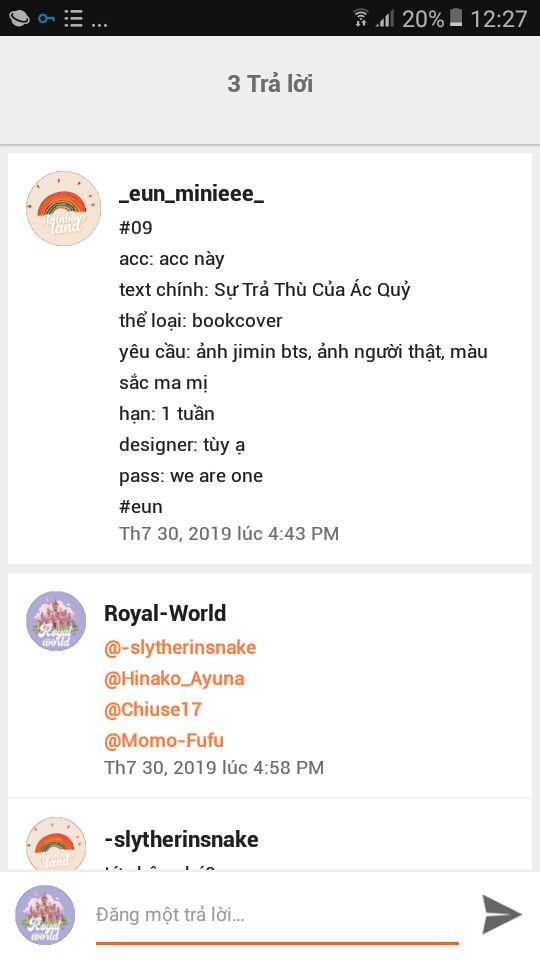Screen dimensions: 540x960
Task: Open -slytherinsnake rainbow avatar
Action: [x=56, y=844]
